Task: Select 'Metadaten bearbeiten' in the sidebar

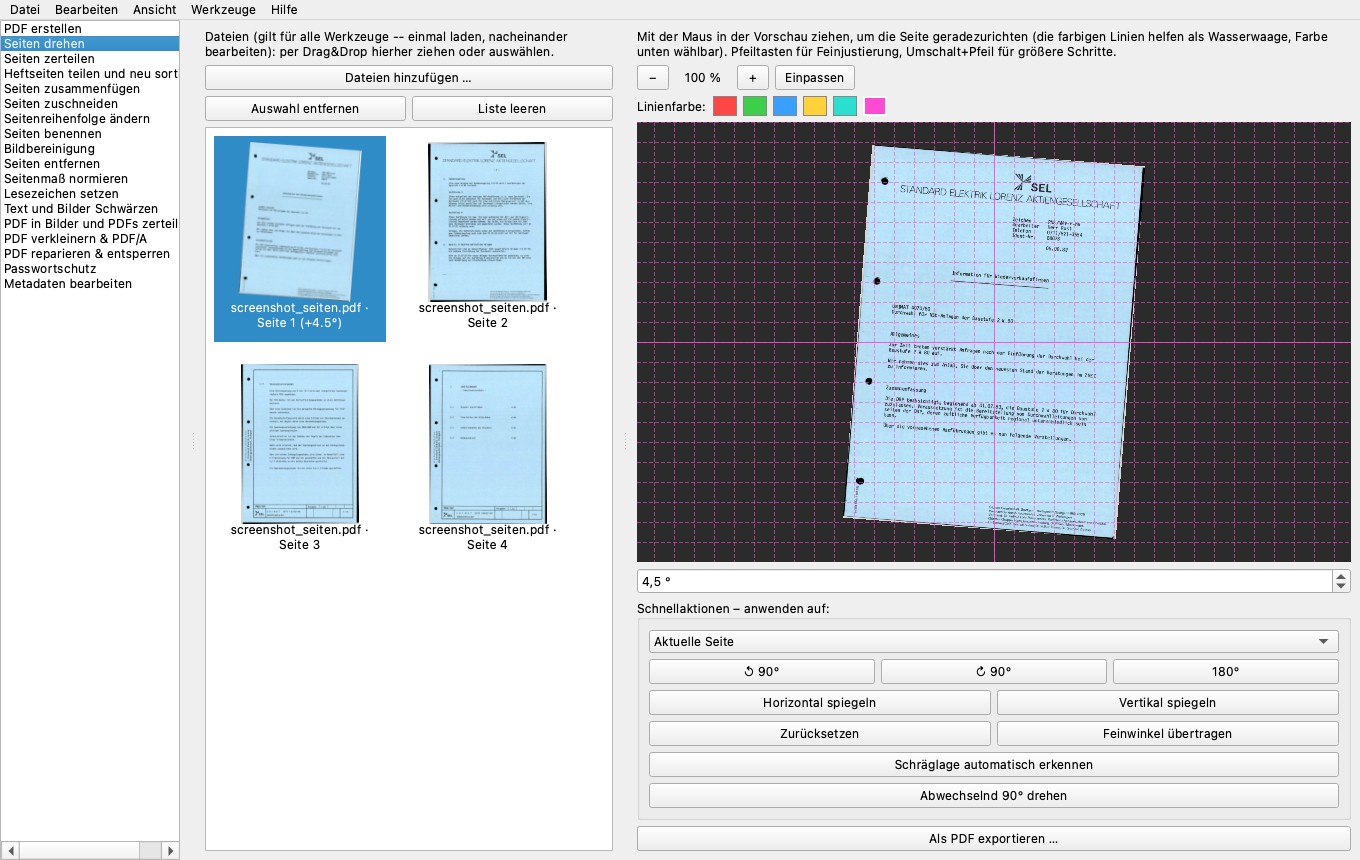Action: point(90,284)
